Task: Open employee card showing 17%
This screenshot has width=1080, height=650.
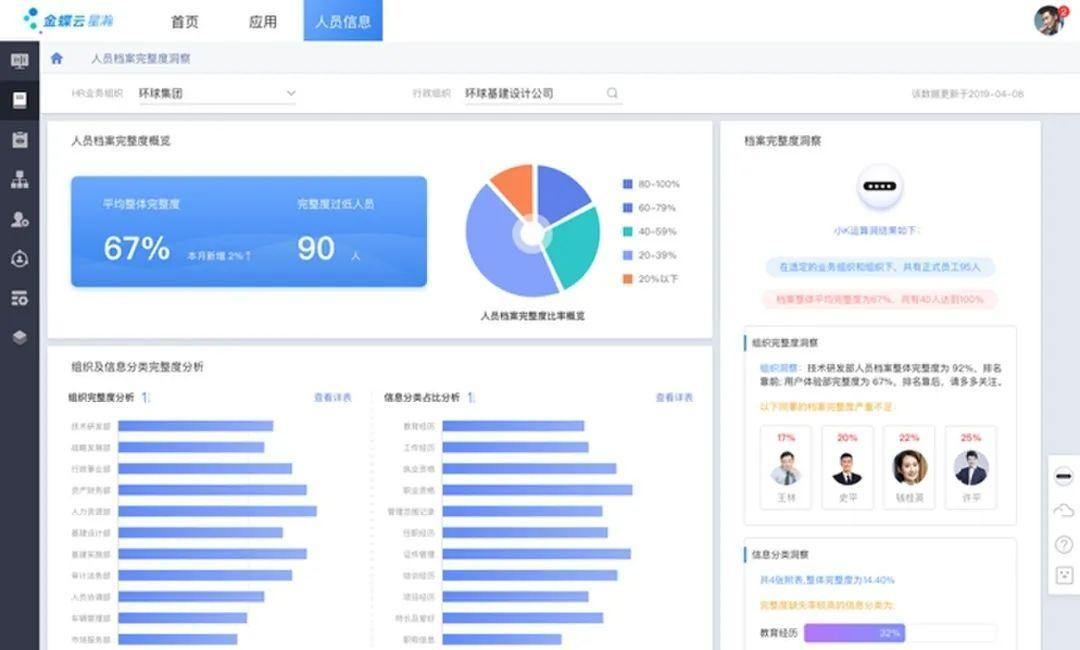Action: click(x=786, y=468)
